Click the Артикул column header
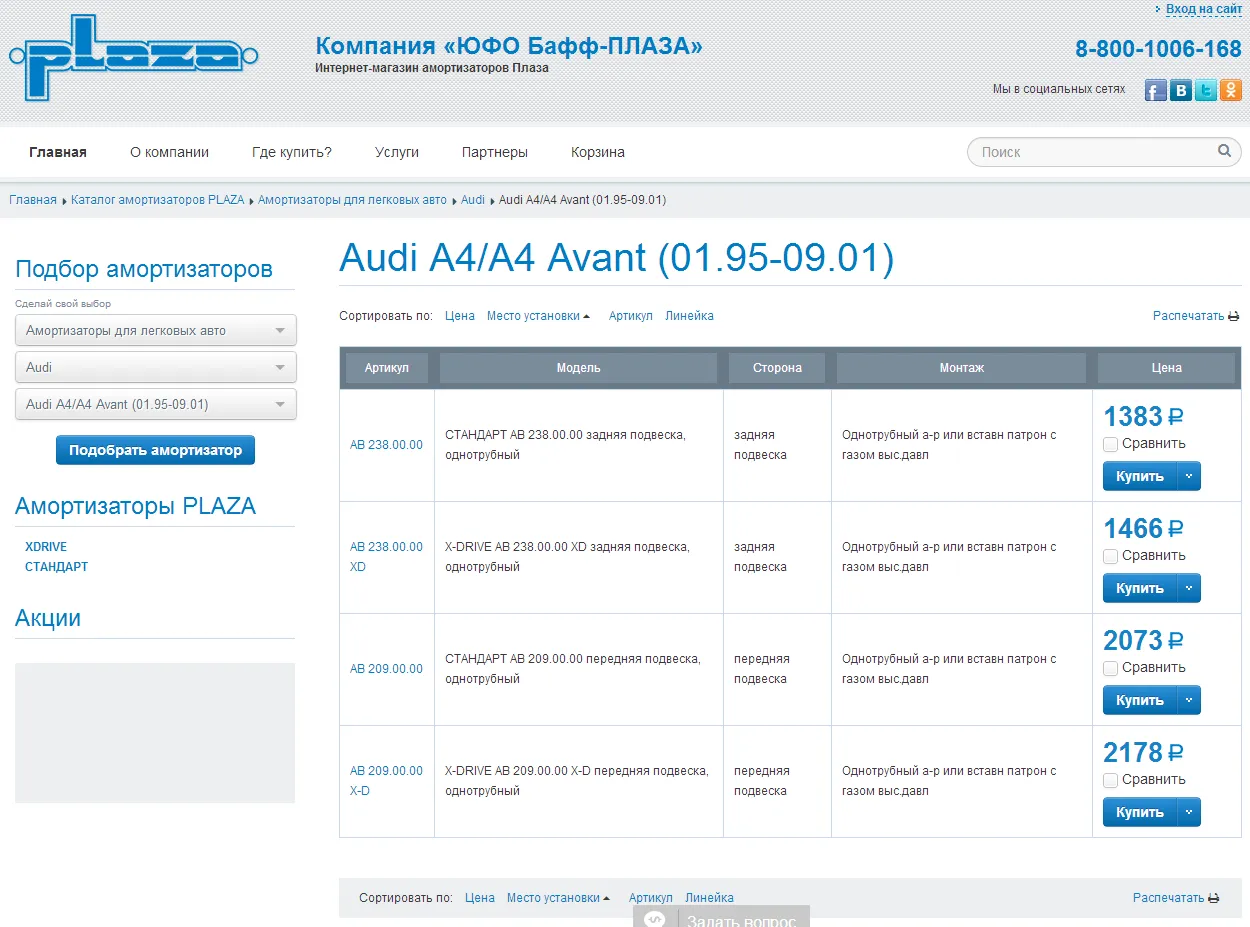This screenshot has width=1250, height=927. tap(387, 368)
